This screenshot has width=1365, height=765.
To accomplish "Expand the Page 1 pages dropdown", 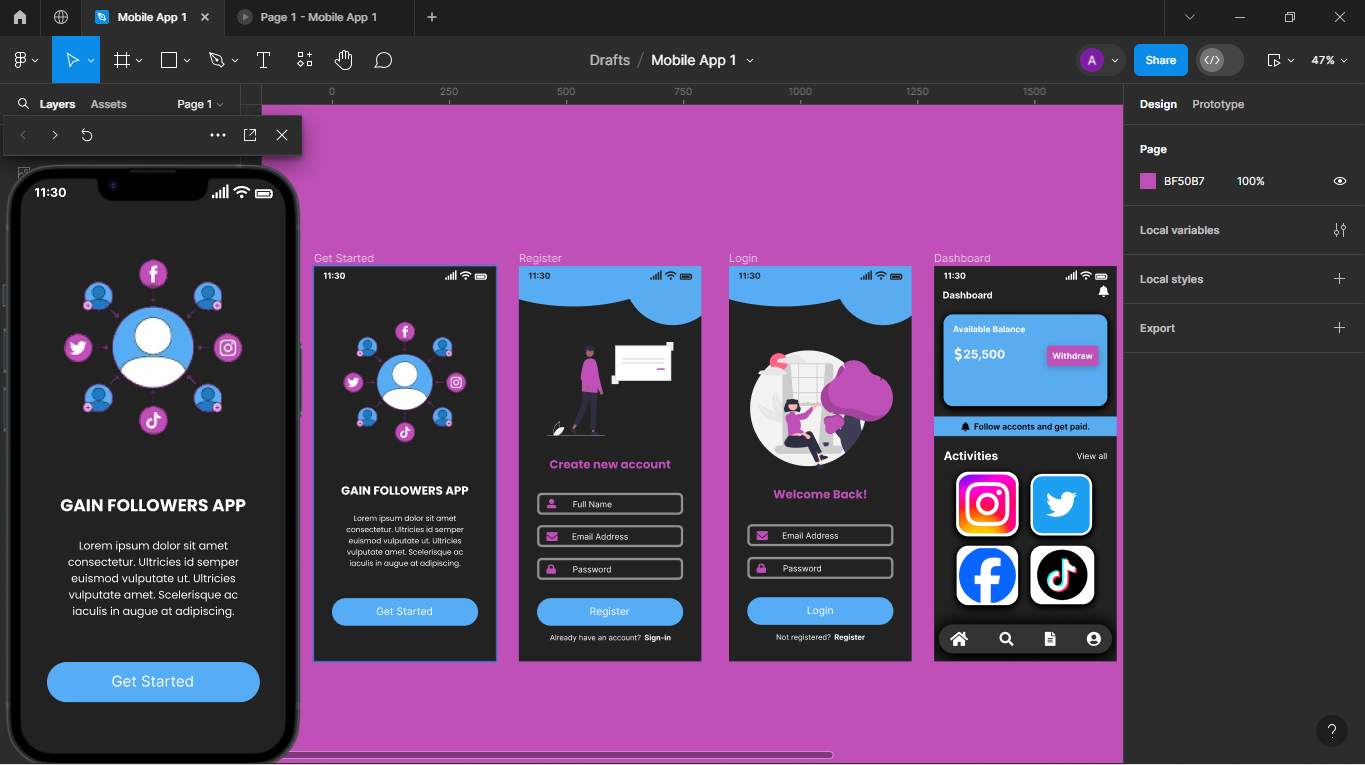I will pyautogui.click(x=200, y=104).
